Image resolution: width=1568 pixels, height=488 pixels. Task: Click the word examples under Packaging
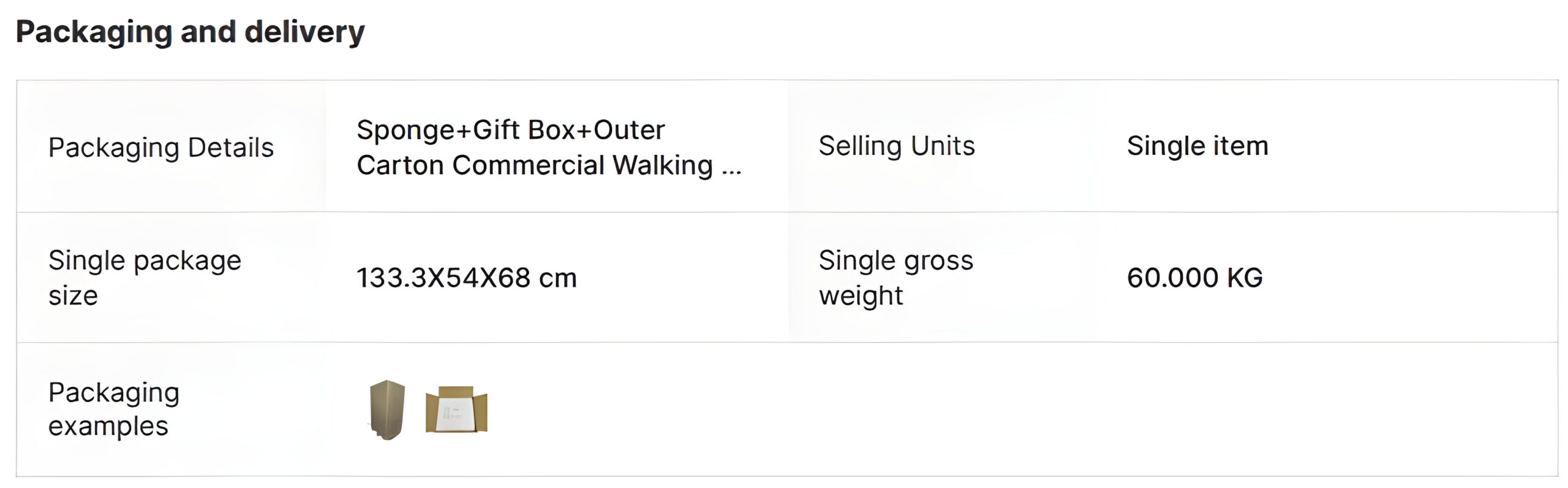coord(108,426)
